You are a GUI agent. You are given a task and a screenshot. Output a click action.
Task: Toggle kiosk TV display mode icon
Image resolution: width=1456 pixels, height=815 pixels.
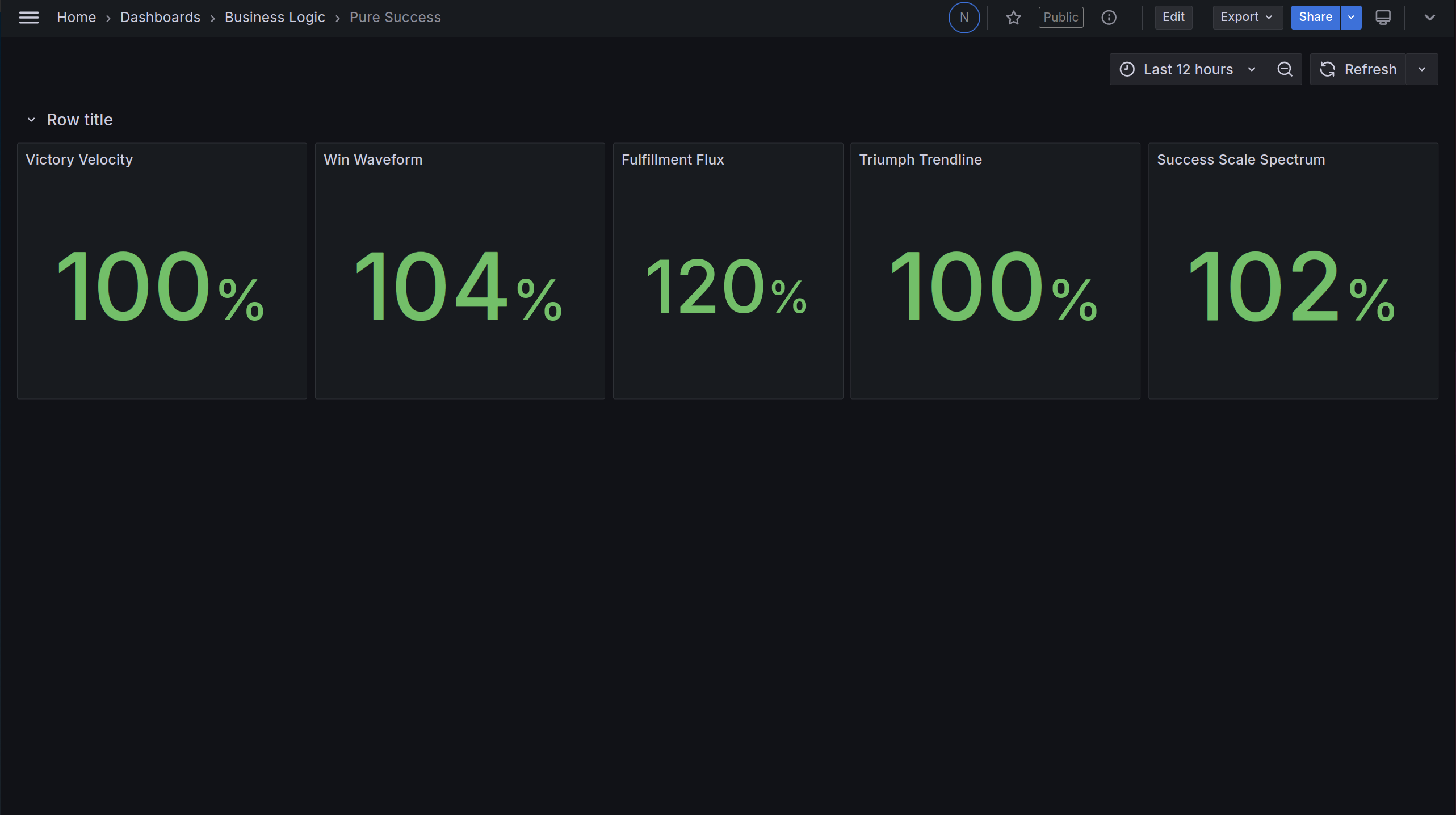click(x=1383, y=18)
